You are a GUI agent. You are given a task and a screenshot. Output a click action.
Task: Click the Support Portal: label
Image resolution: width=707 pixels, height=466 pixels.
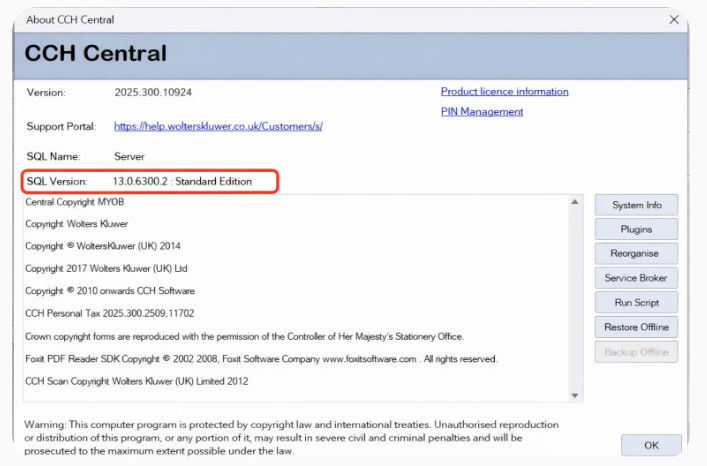[x=61, y=127]
